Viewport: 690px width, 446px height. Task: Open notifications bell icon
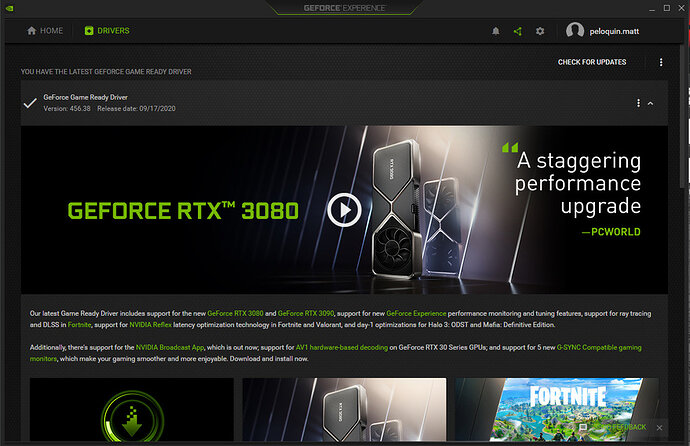[x=495, y=31]
